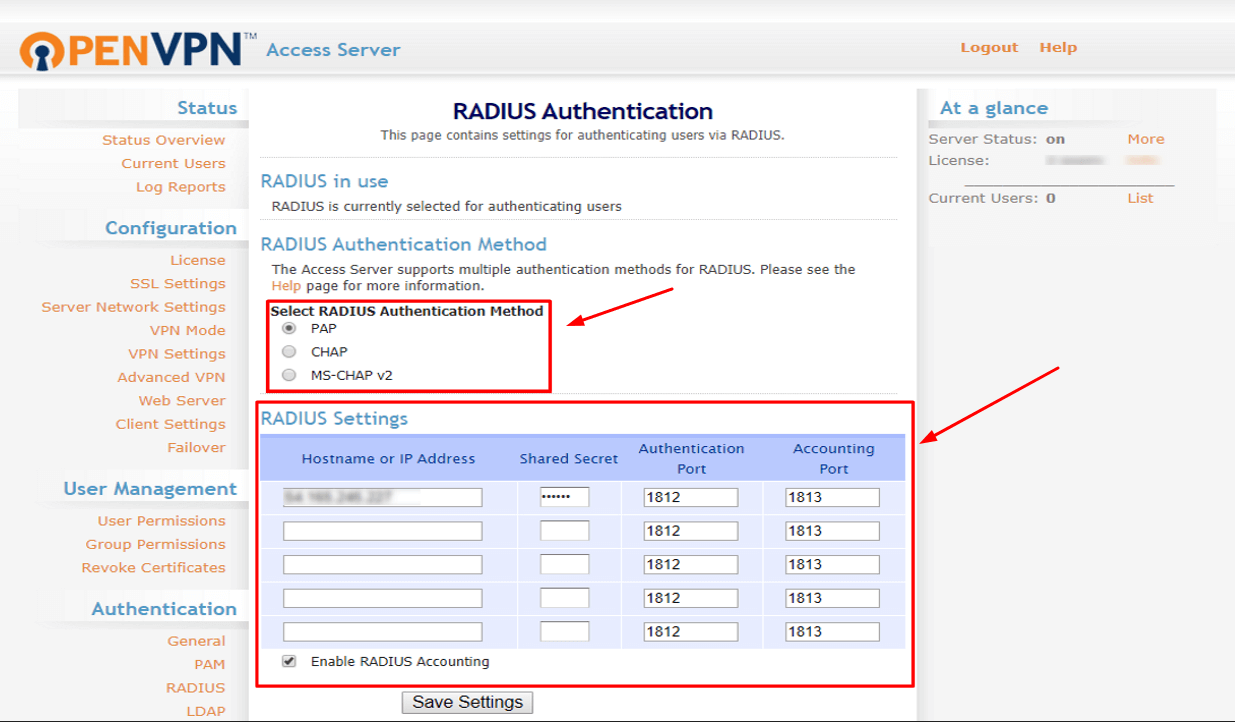The width and height of the screenshot is (1235, 722).
Task: Open Status Overview in sidebar
Action: click(x=163, y=140)
